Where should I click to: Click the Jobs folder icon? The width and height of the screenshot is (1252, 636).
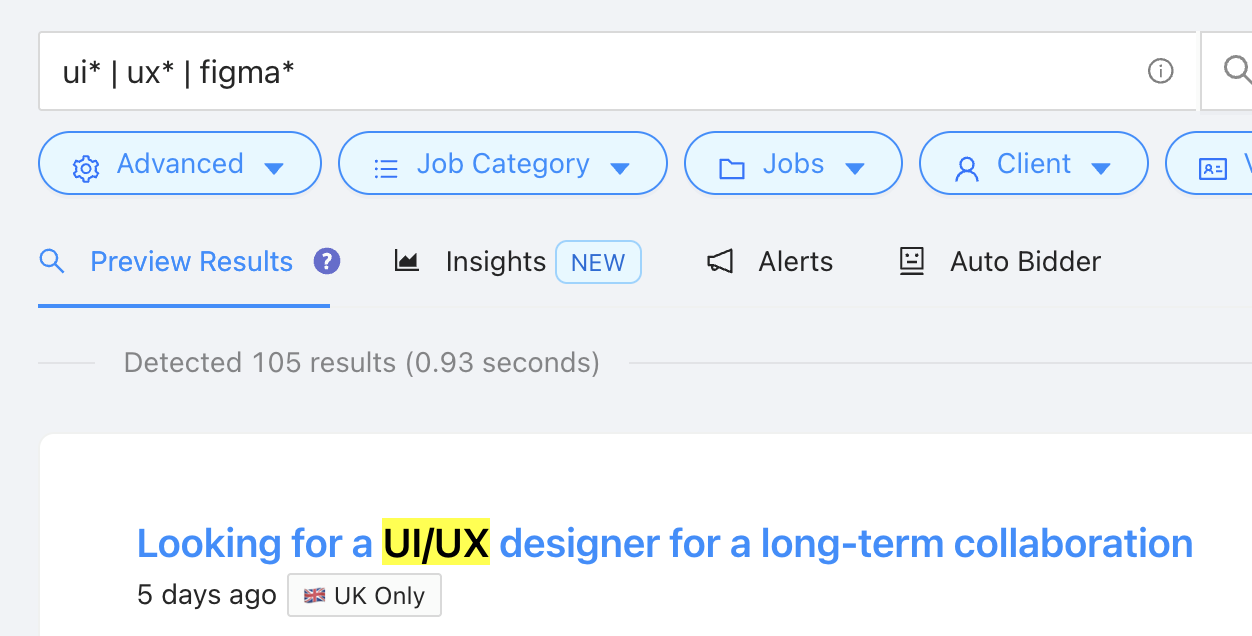click(732, 168)
